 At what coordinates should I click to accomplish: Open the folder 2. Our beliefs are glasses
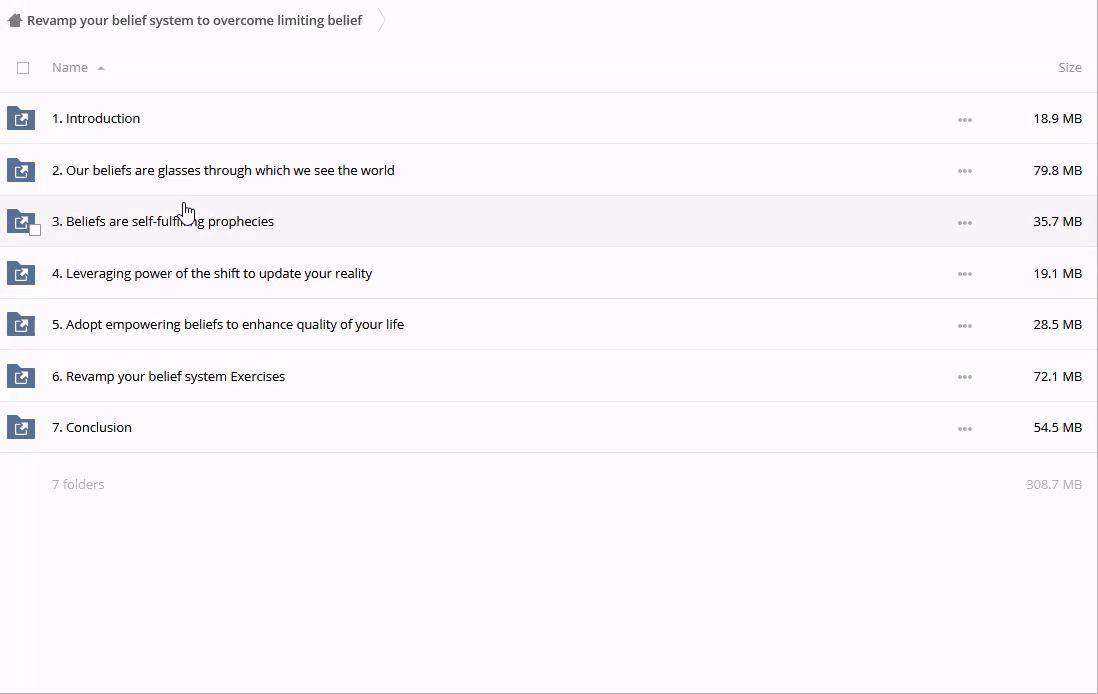tap(223, 171)
